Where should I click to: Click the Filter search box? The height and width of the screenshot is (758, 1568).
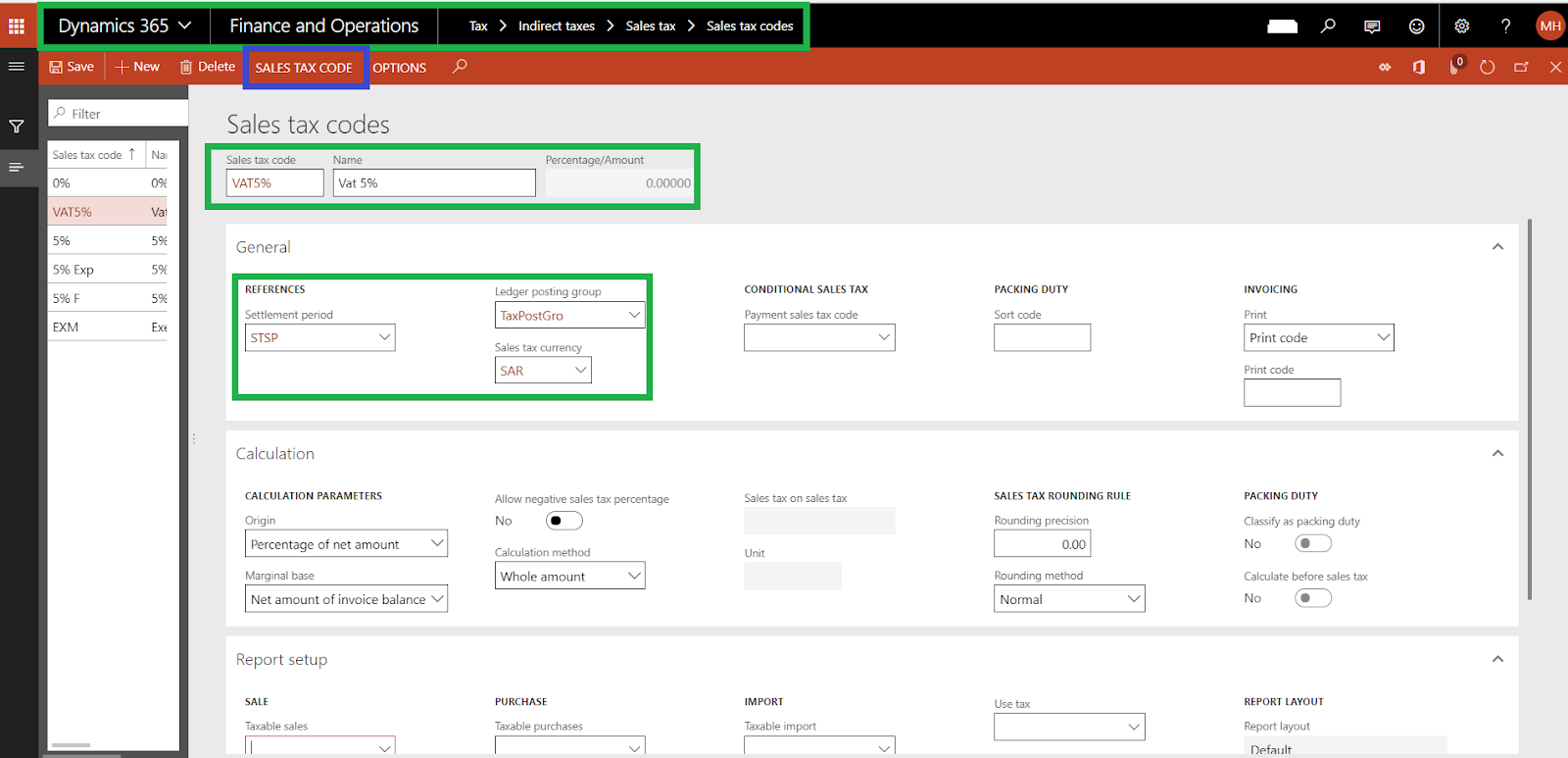pyautogui.click(x=119, y=114)
